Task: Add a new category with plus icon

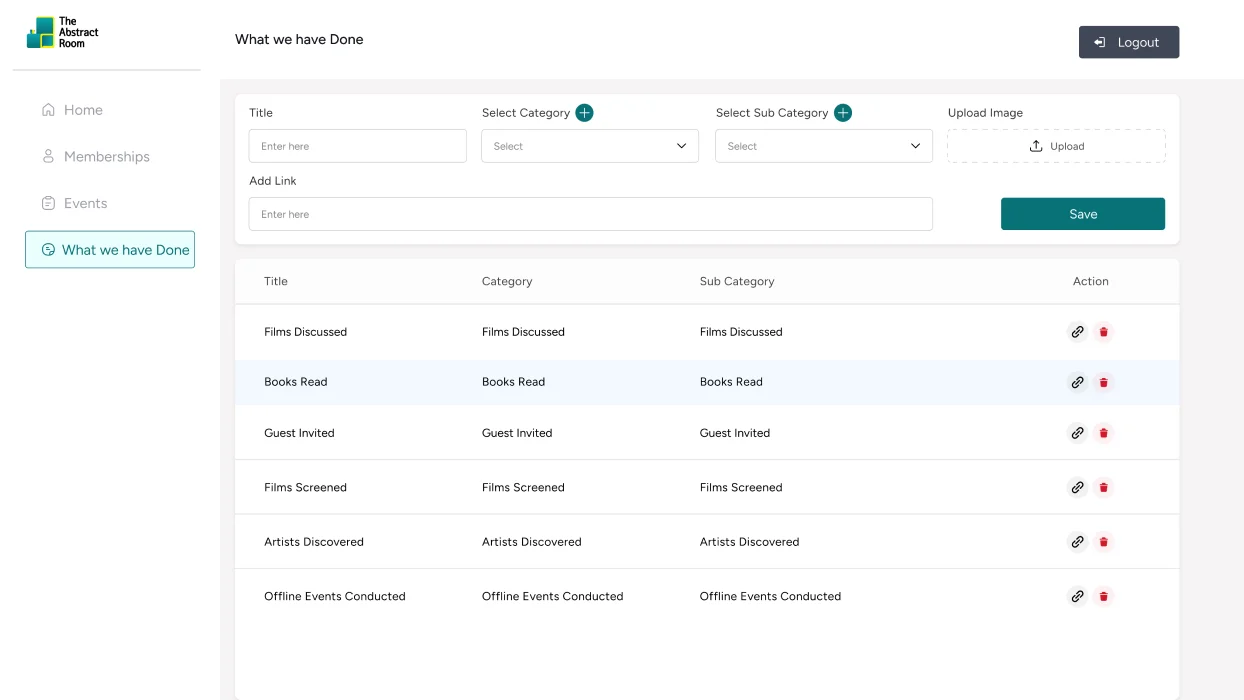Action: point(584,113)
